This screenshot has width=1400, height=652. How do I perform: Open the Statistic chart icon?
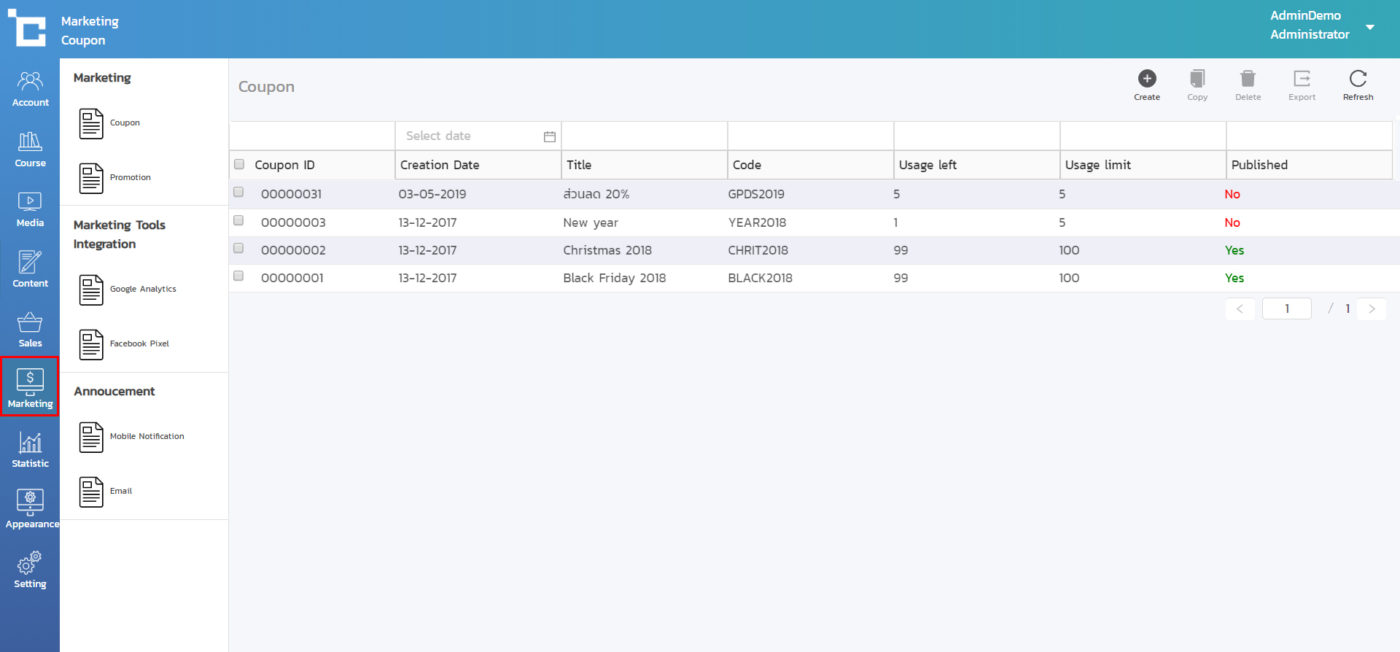[x=30, y=449]
